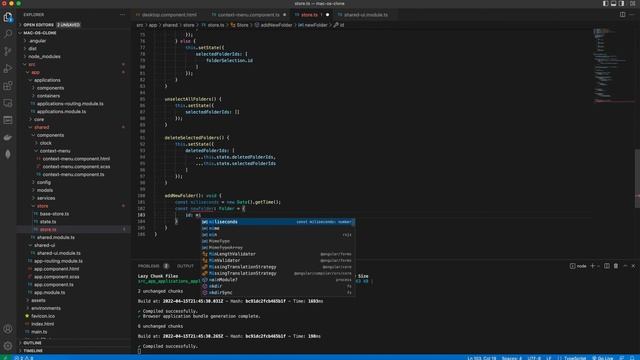Screen dimensions: 640x360
Task: Toggle the primary sidebar layout icon
Action: (605, 3)
